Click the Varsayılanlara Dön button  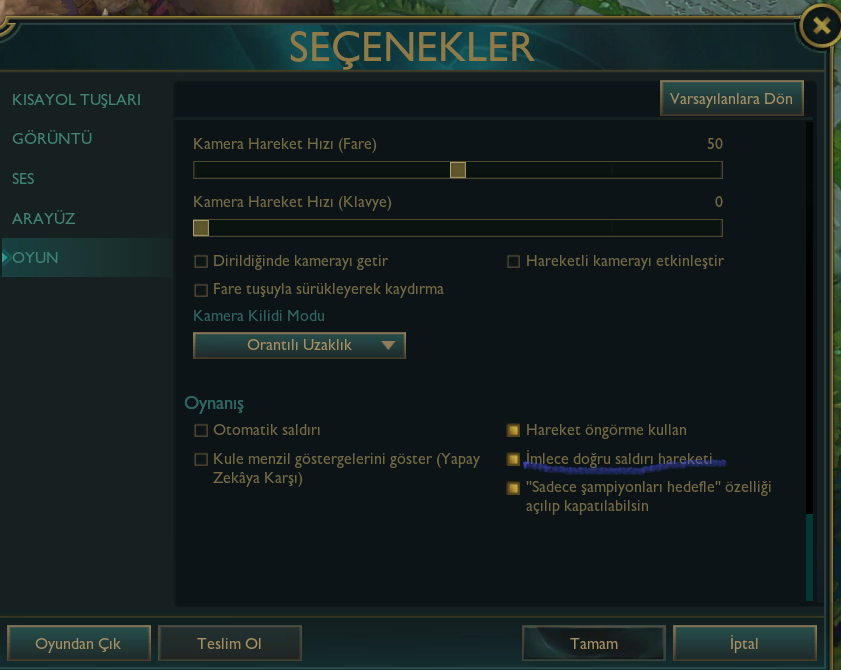click(x=732, y=99)
